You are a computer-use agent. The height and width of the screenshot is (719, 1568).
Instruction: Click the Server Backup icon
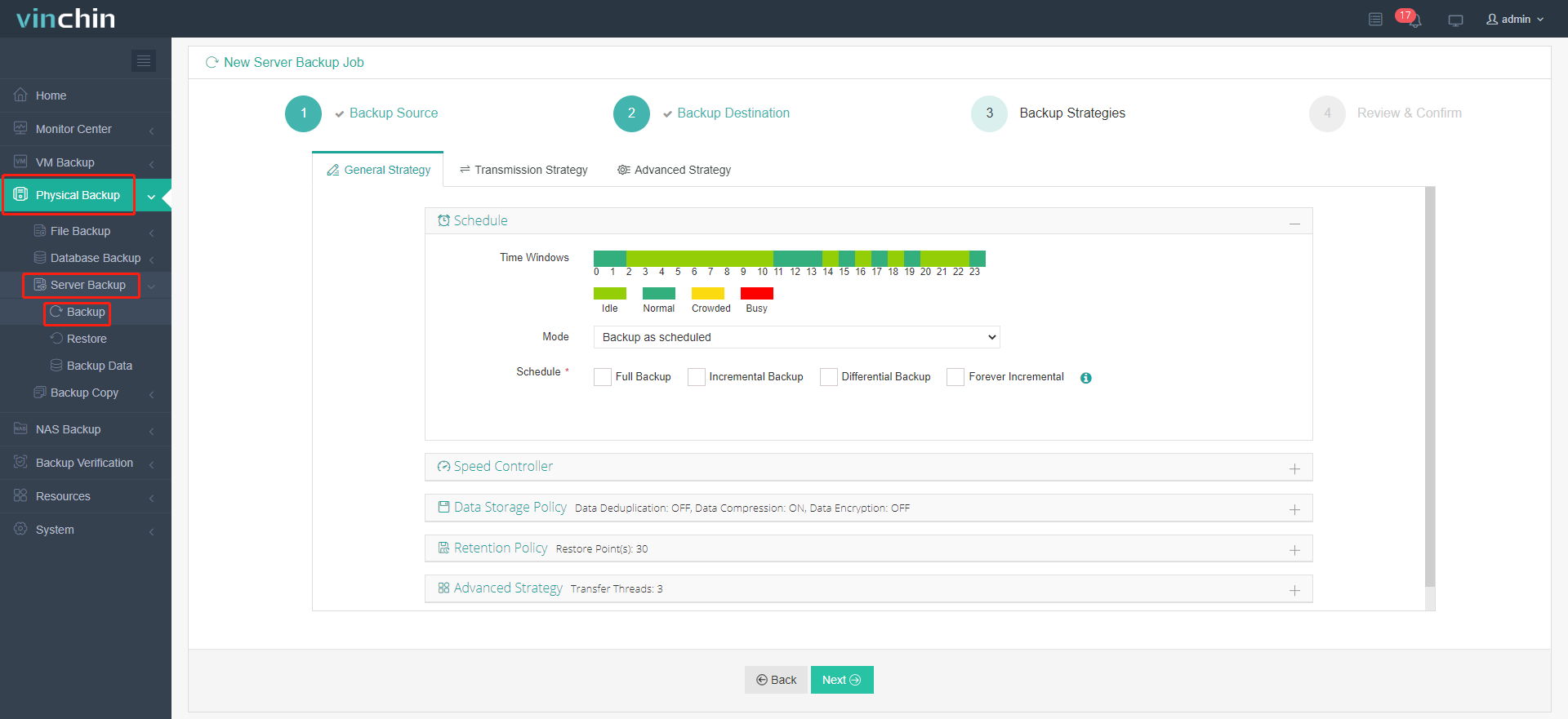click(x=39, y=285)
